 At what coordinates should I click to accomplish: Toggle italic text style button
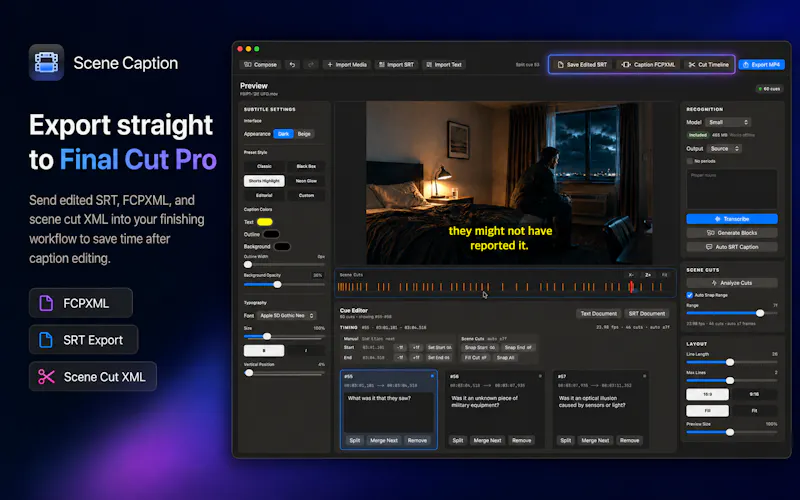(306, 351)
